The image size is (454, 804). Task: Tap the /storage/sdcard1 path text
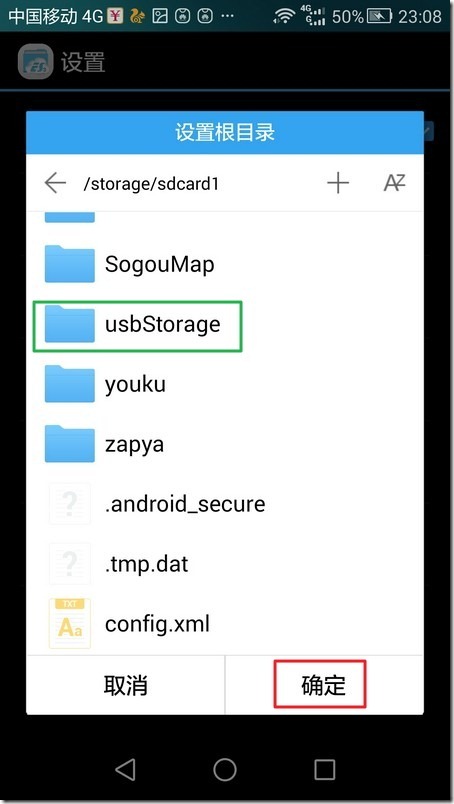coord(151,184)
